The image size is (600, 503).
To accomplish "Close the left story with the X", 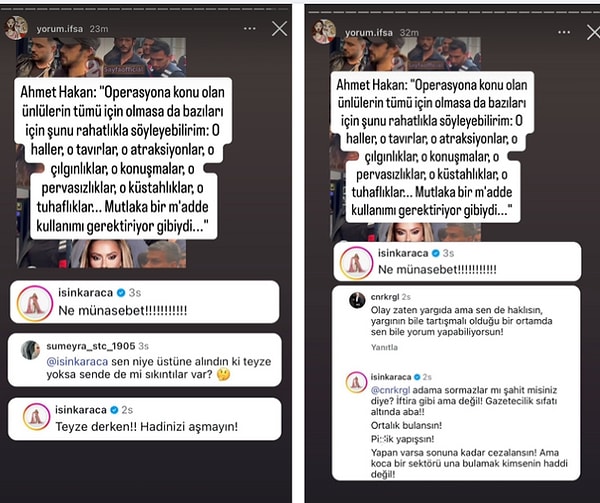I will coord(279,29).
